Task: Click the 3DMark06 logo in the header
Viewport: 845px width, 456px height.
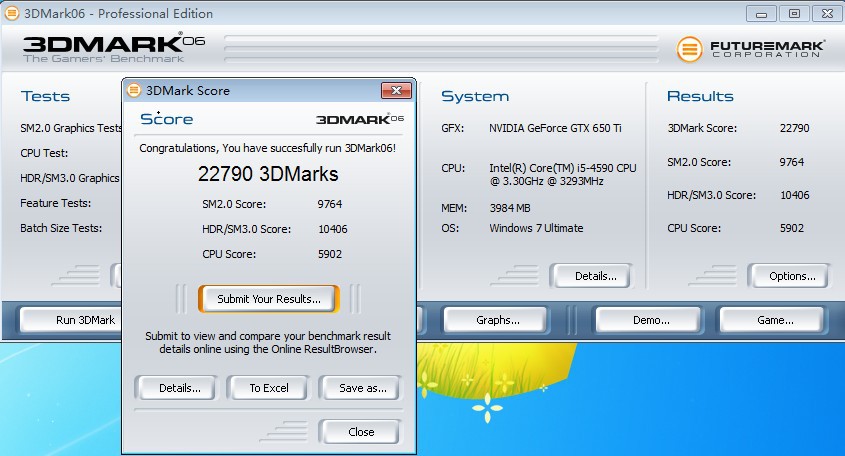Action: click(x=114, y=49)
